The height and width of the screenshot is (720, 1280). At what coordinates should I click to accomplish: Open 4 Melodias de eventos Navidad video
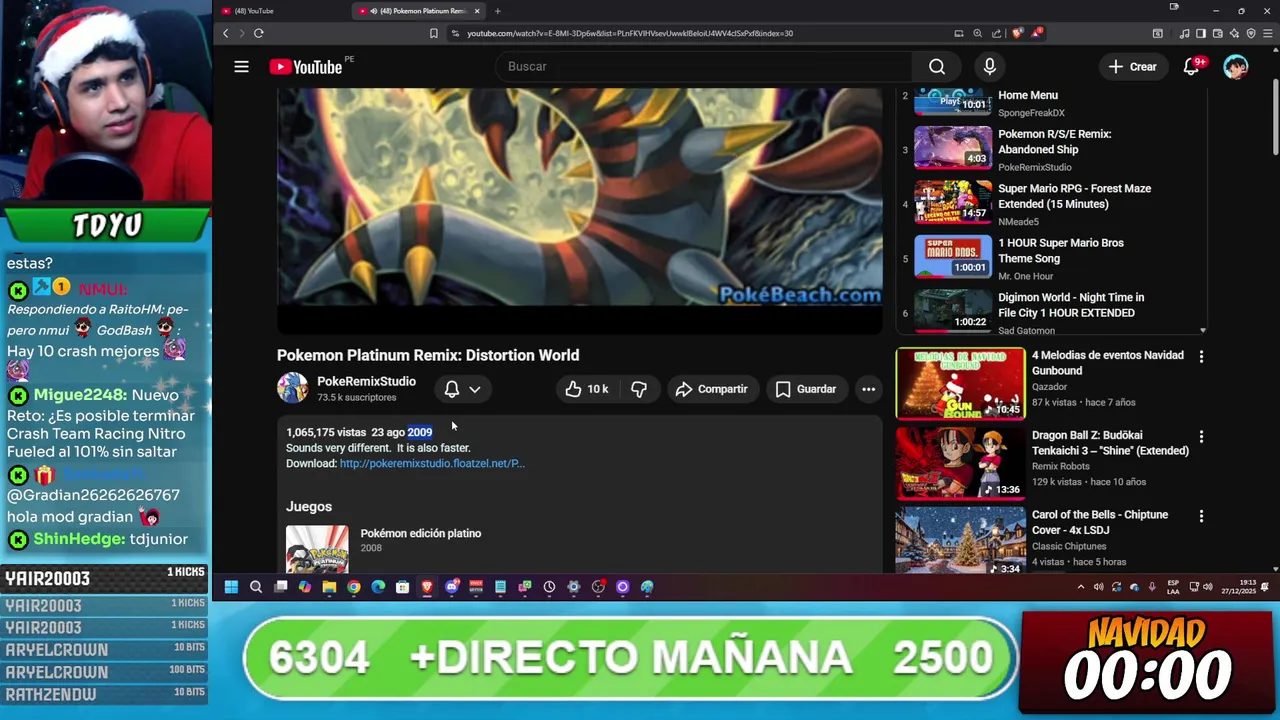(x=1108, y=363)
